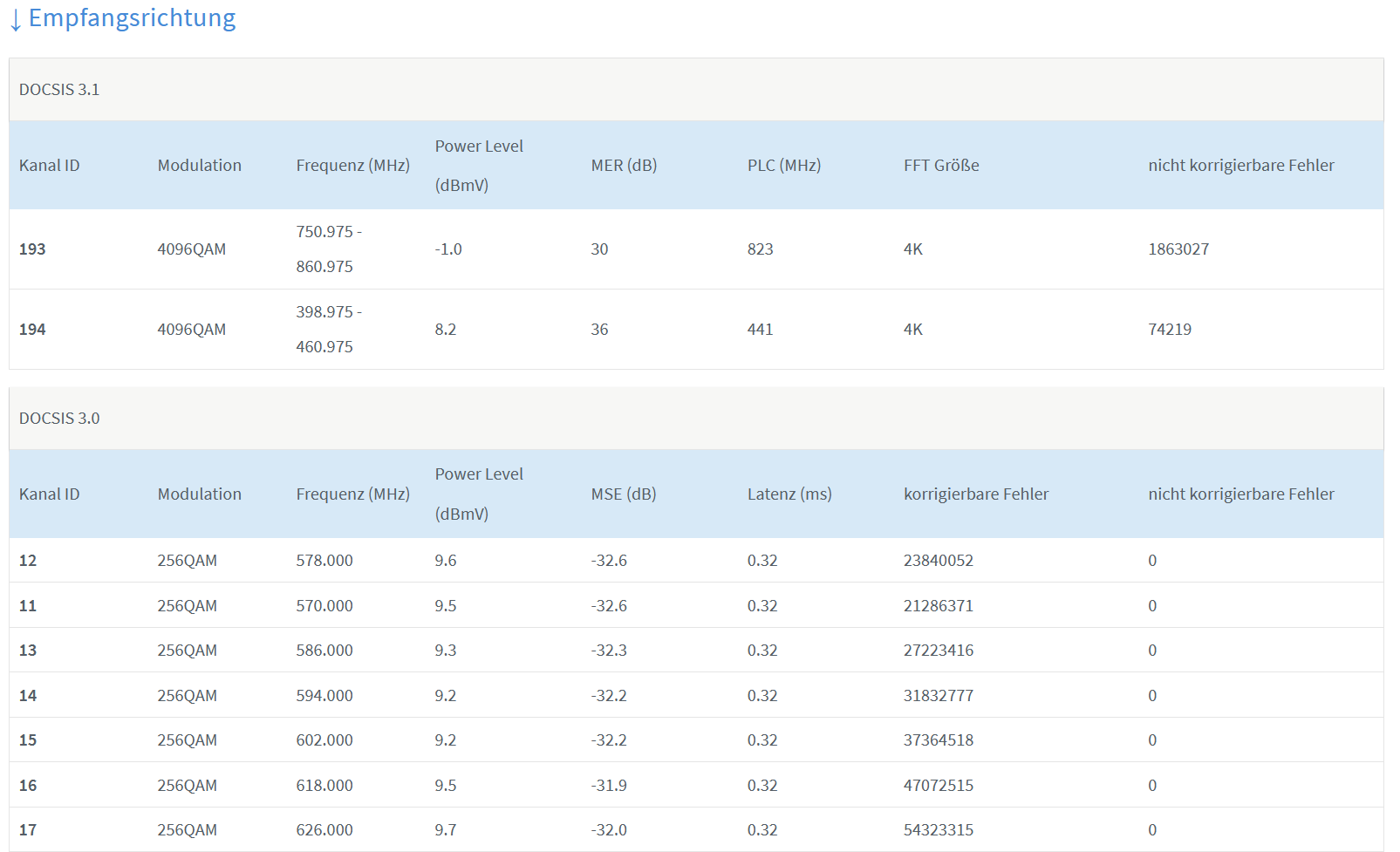Viewport: 1400px width, 852px height.
Task: Click MSE value -32.3 for channel 13
Action: pyautogui.click(x=609, y=651)
